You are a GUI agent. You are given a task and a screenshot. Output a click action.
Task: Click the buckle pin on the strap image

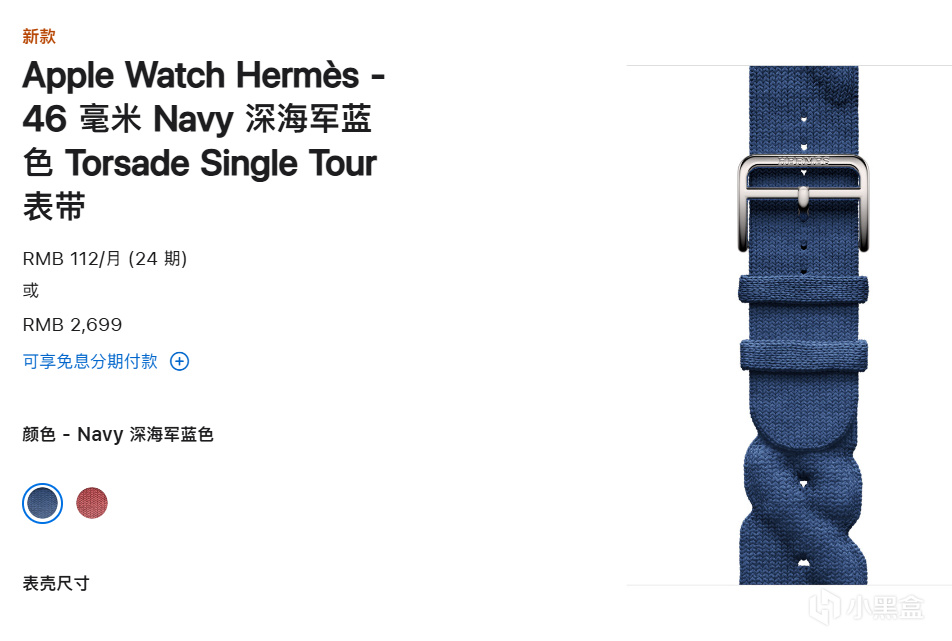point(803,197)
